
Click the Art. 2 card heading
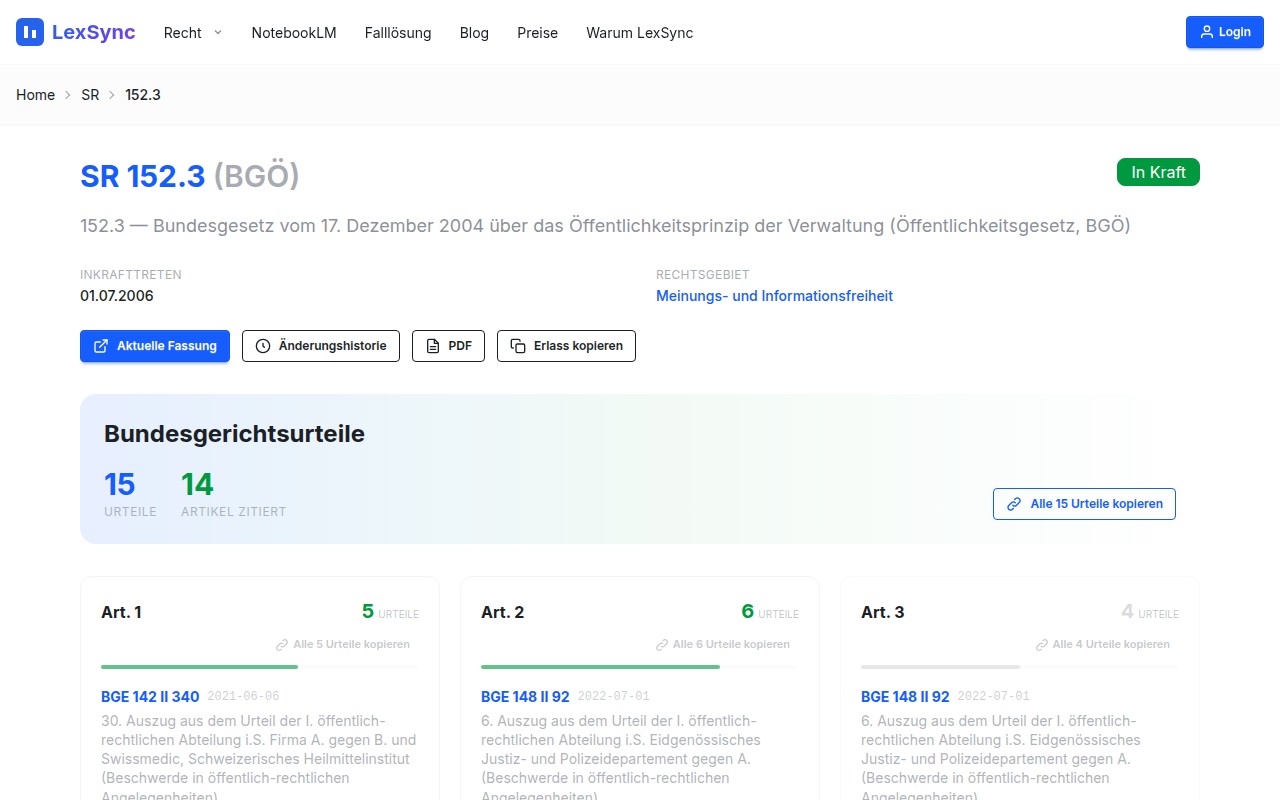[x=503, y=612]
